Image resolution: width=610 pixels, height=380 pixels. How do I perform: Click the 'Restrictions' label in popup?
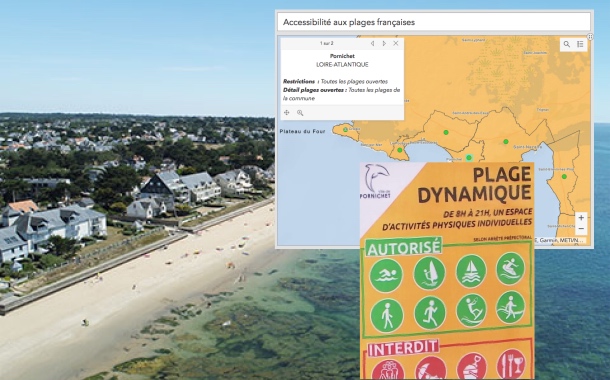299,82
